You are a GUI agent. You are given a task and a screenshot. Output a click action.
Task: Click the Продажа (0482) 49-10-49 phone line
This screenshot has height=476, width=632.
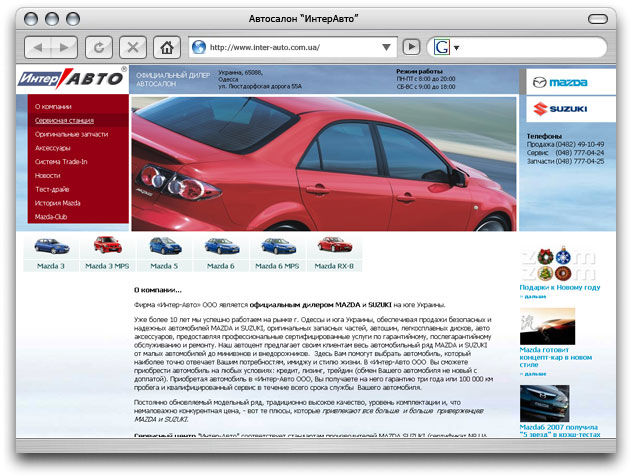565,144
